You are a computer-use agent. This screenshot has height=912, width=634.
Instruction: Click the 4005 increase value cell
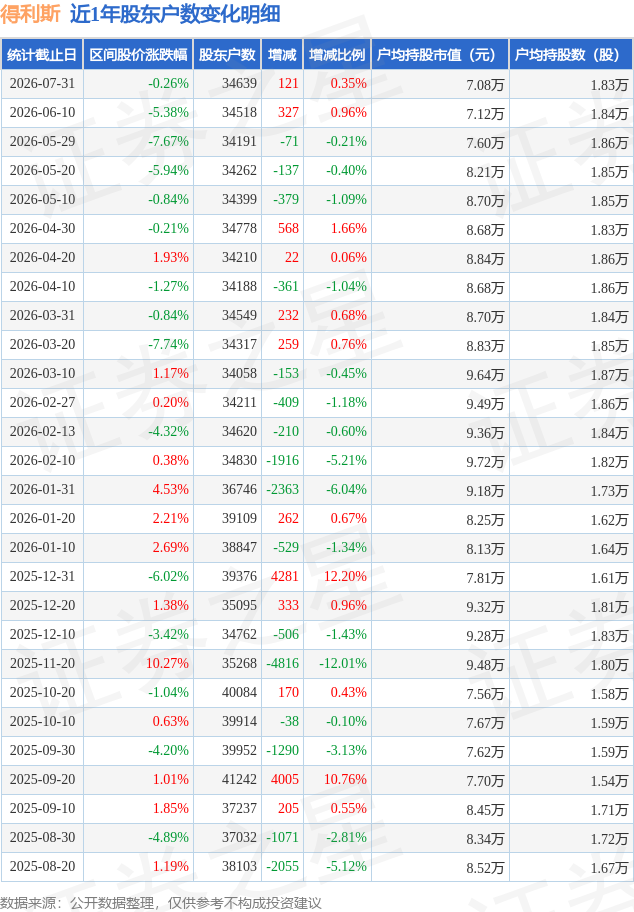pyautogui.click(x=284, y=779)
